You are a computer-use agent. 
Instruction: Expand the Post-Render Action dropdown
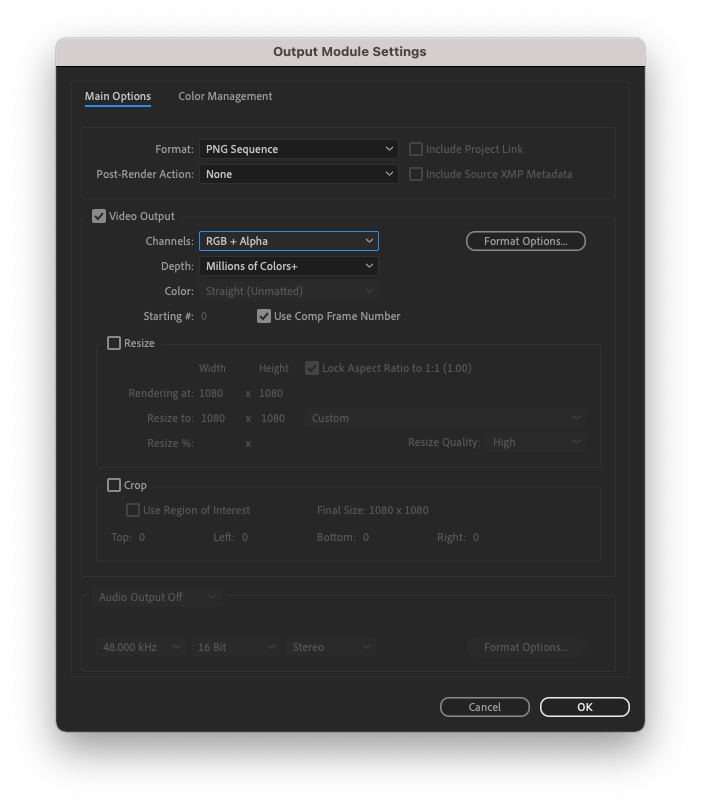point(299,174)
